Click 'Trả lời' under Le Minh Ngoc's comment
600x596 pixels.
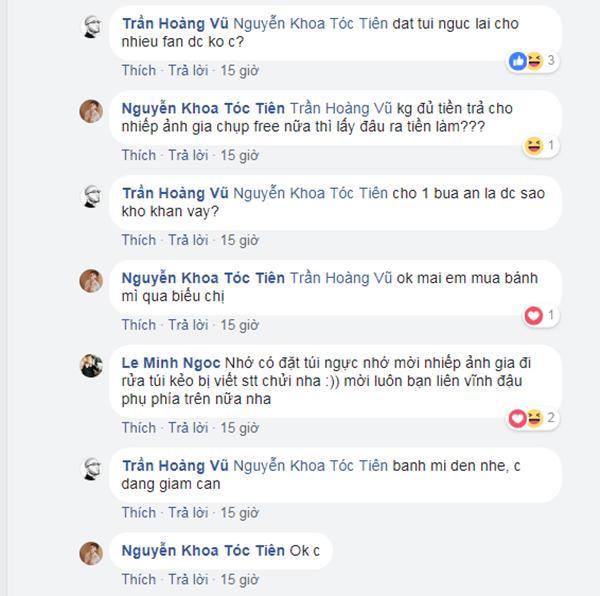click(188, 428)
